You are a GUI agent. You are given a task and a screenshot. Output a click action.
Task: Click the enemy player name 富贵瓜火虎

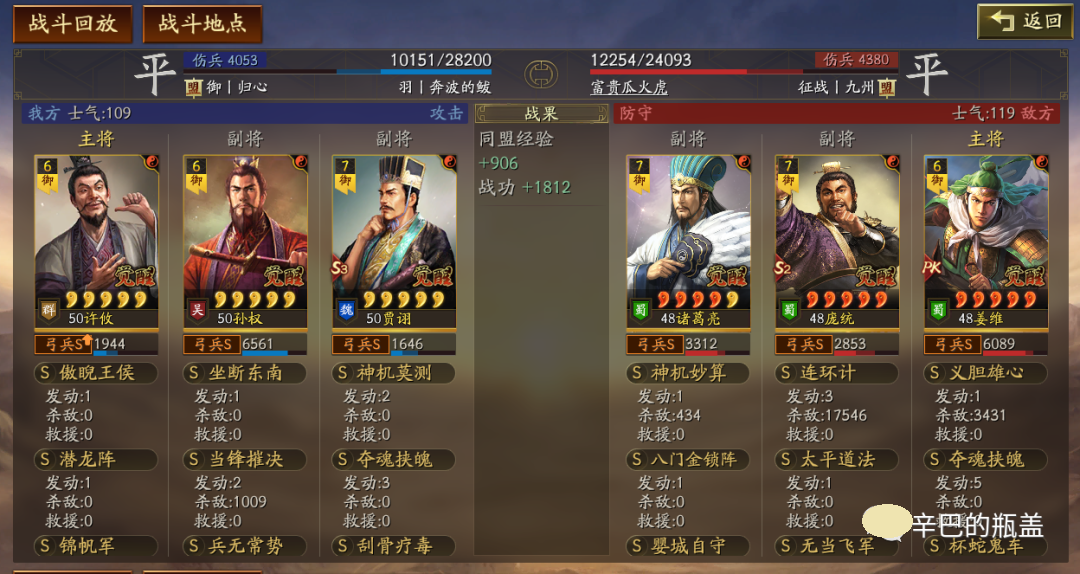coord(629,88)
